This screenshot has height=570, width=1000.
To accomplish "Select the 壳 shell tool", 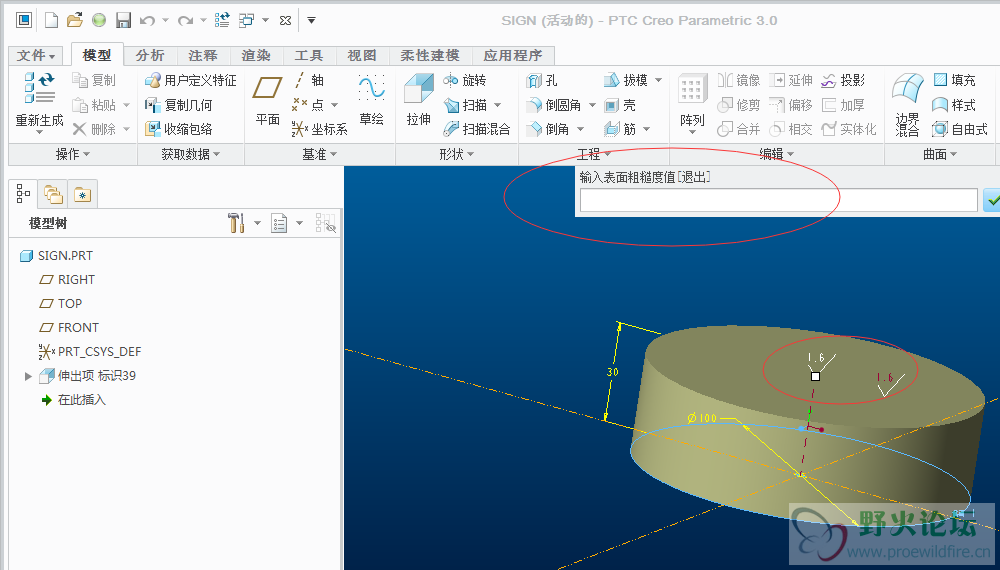I will tap(620, 105).
